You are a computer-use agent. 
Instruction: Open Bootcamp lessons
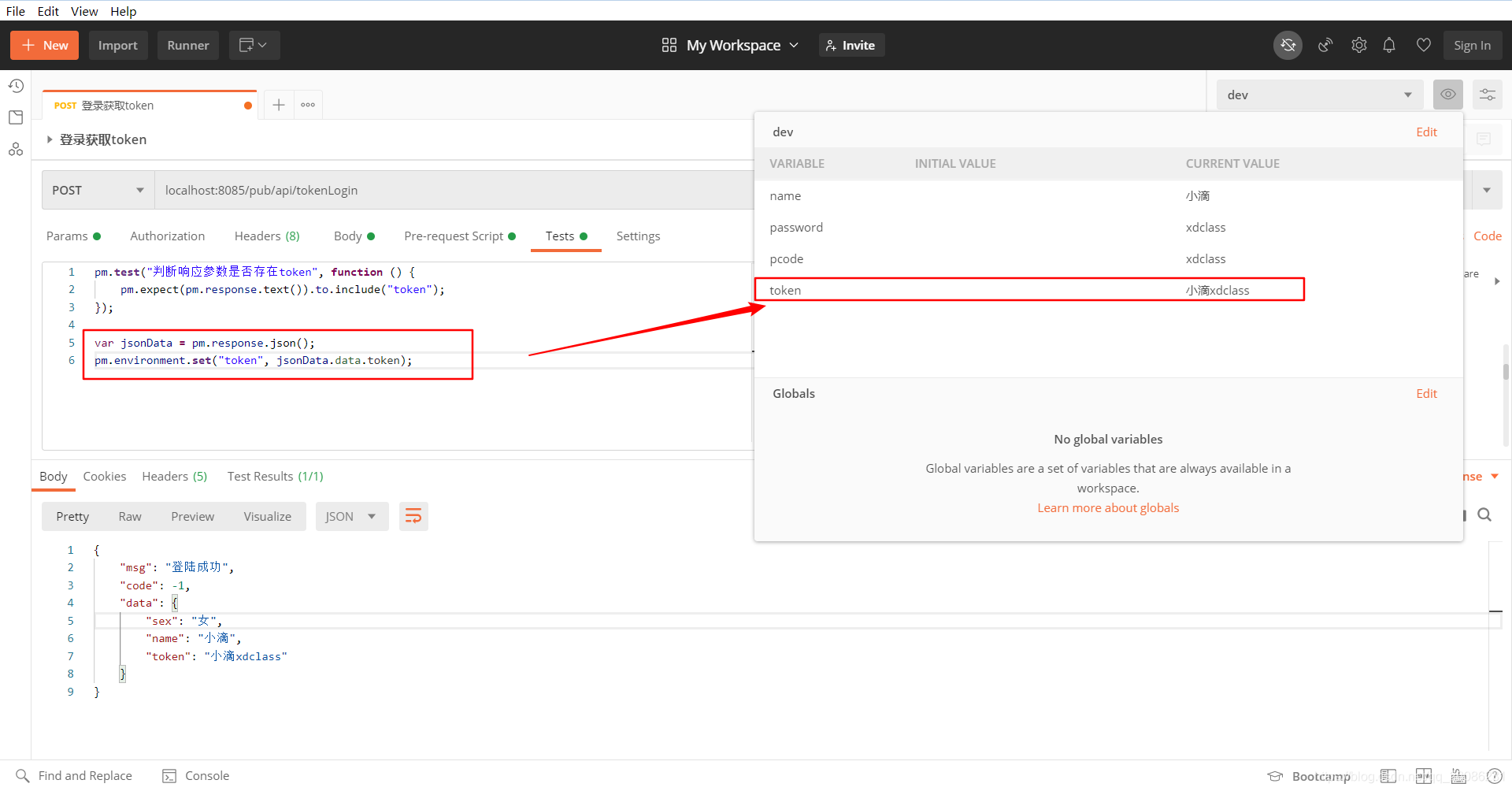(1309, 777)
